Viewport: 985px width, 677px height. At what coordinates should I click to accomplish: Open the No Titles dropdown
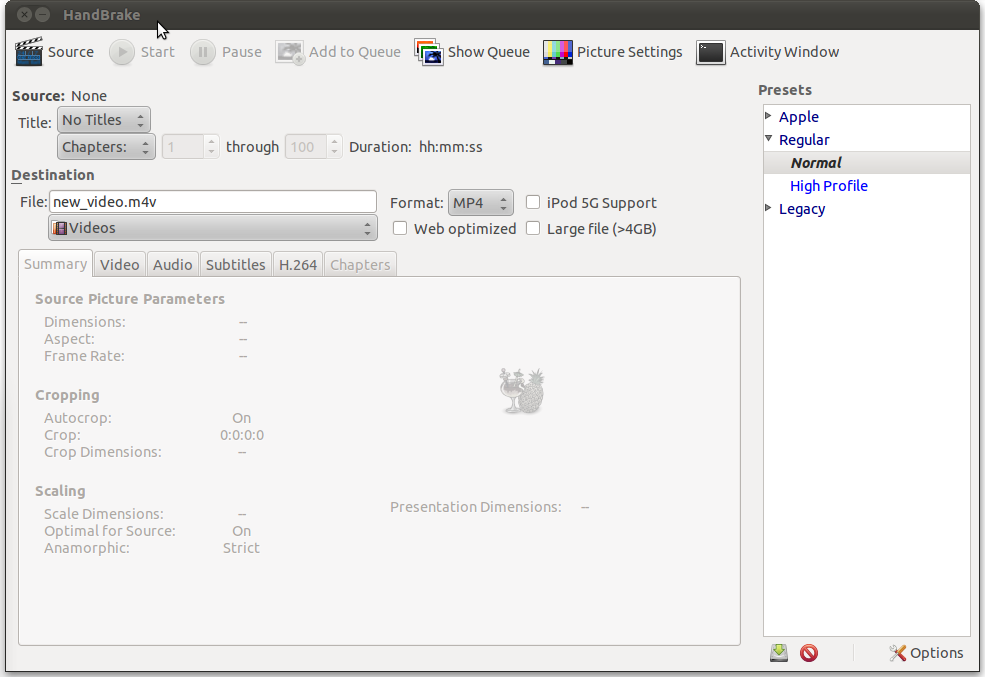[x=104, y=119]
